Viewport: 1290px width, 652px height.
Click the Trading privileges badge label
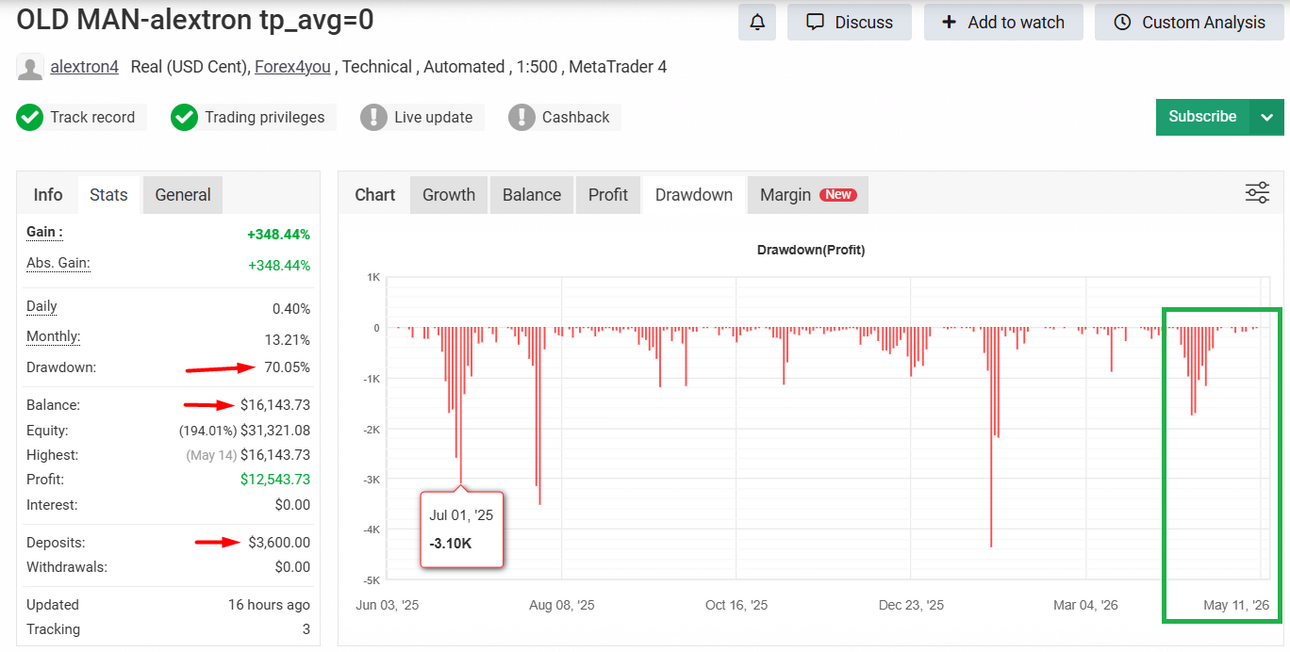pyautogui.click(x=264, y=117)
